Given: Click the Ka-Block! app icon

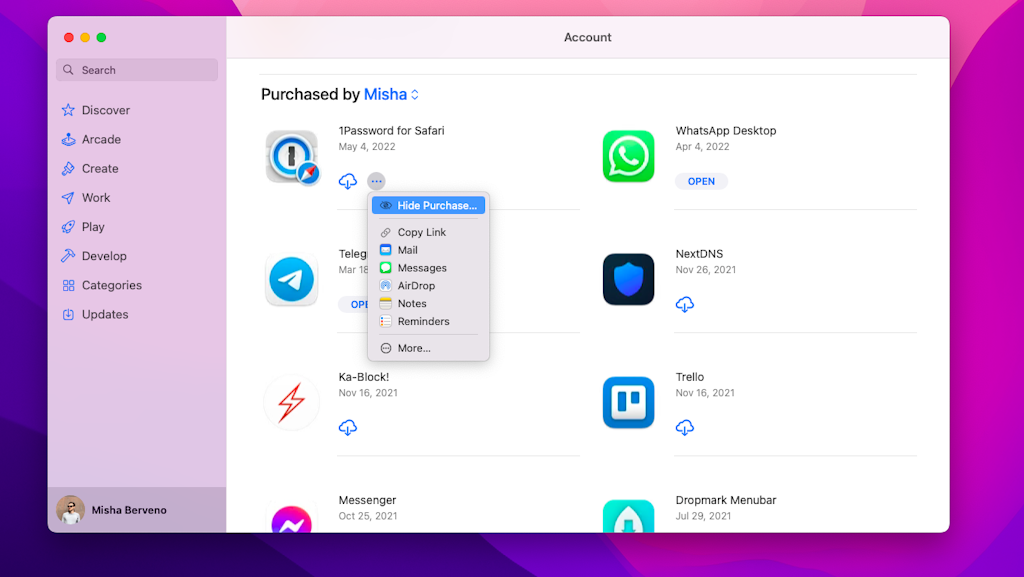Looking at the screenshot, I should 291,402.
